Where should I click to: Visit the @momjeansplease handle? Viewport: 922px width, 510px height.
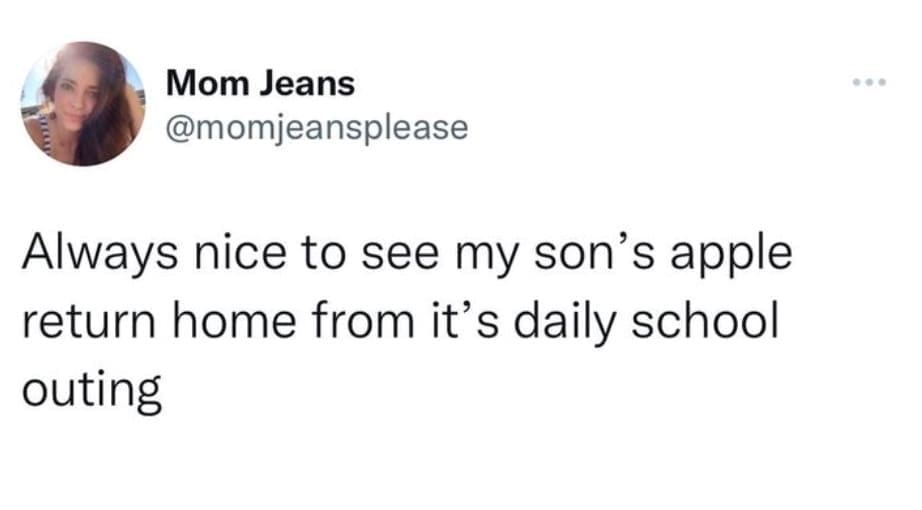[x=317, y=129]
